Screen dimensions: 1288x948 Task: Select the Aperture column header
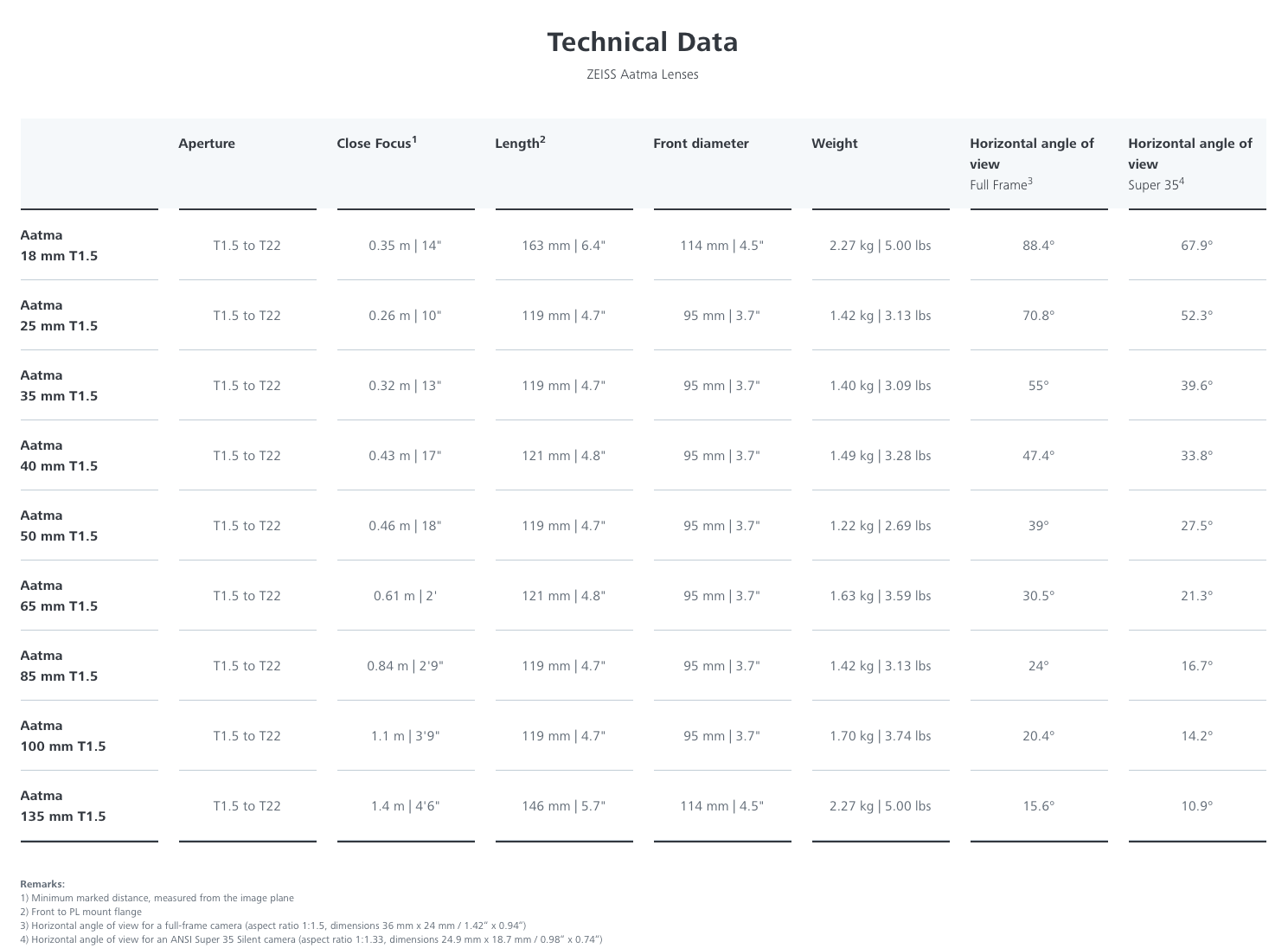click(207, 144)
